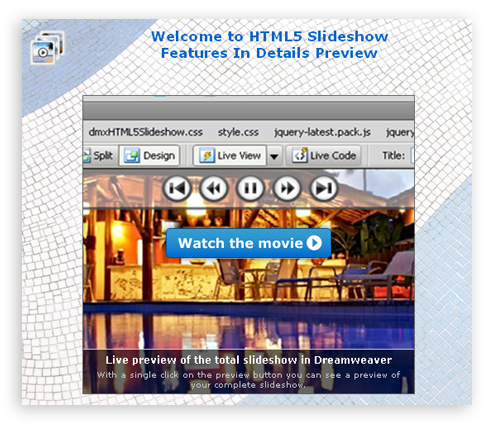Open the dmxHTML5Slideshow.css related file tab
The height and width of the screenshot is (425, 495).
(x=146, y=132)
